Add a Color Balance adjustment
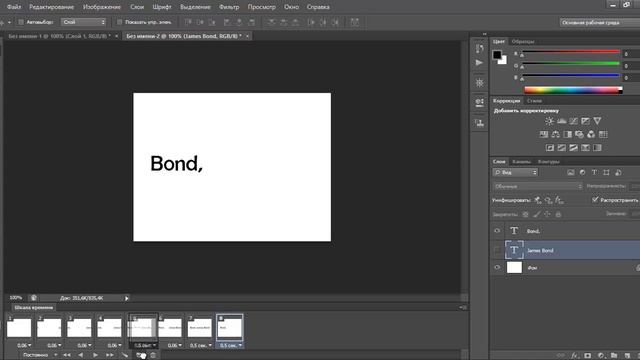Image resolution: width=640 pixels, height=360 pixels. point(556,134)
